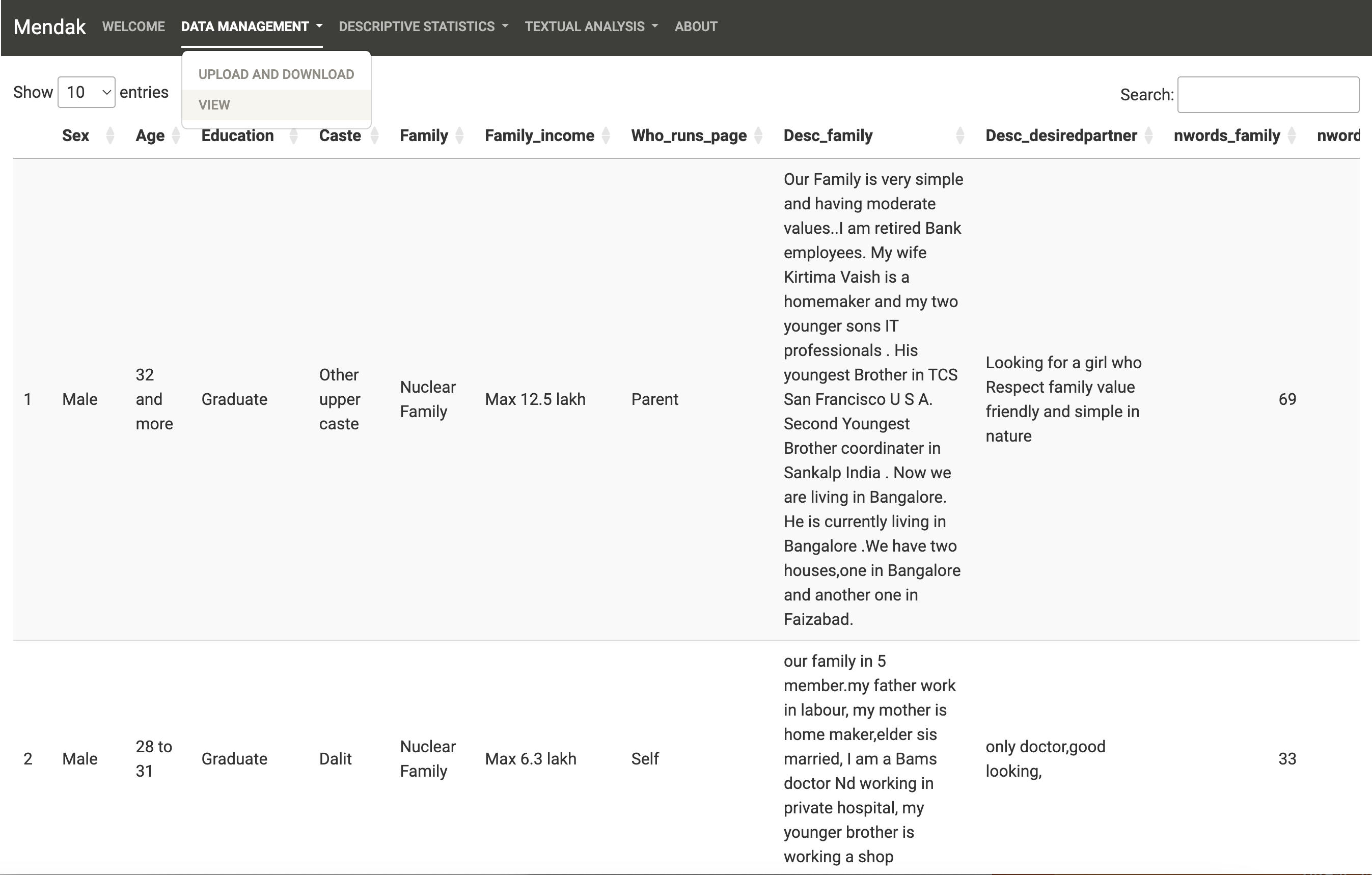Viewport: 1372px width, 875px height.
Task: Click the Mendak brand logo text
Action: pos(49,27)
